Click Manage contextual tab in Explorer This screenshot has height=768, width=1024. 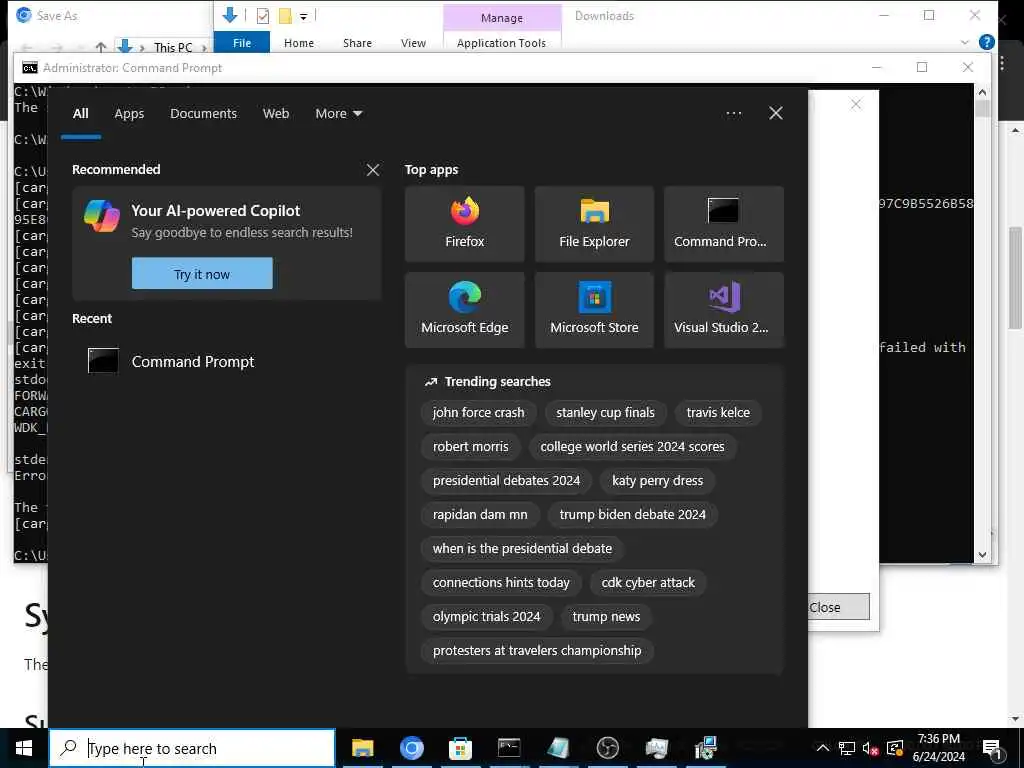tap(502, 18)
